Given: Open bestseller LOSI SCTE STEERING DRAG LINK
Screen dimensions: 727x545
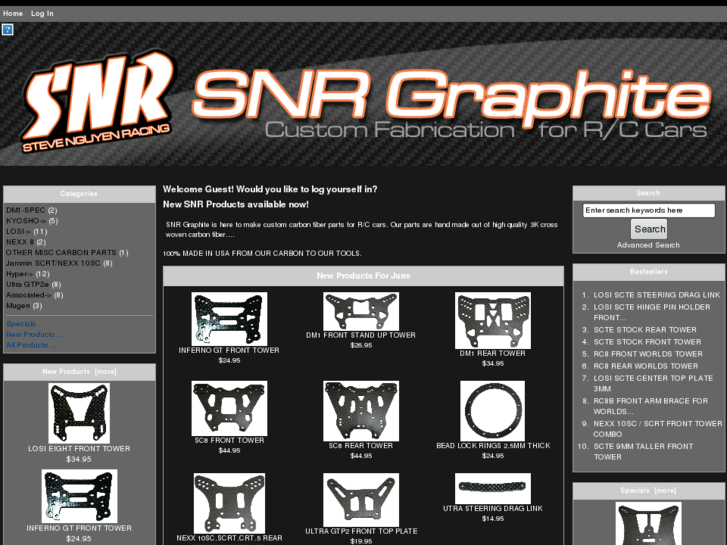Looking at the screenshot, I should pos(657,295).
